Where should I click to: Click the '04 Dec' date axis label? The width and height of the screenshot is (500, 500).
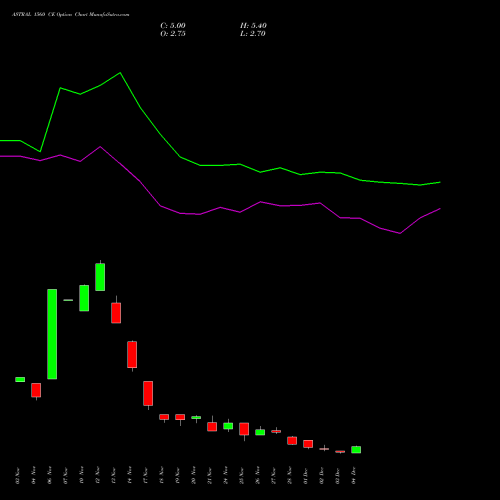pos(354,476)
